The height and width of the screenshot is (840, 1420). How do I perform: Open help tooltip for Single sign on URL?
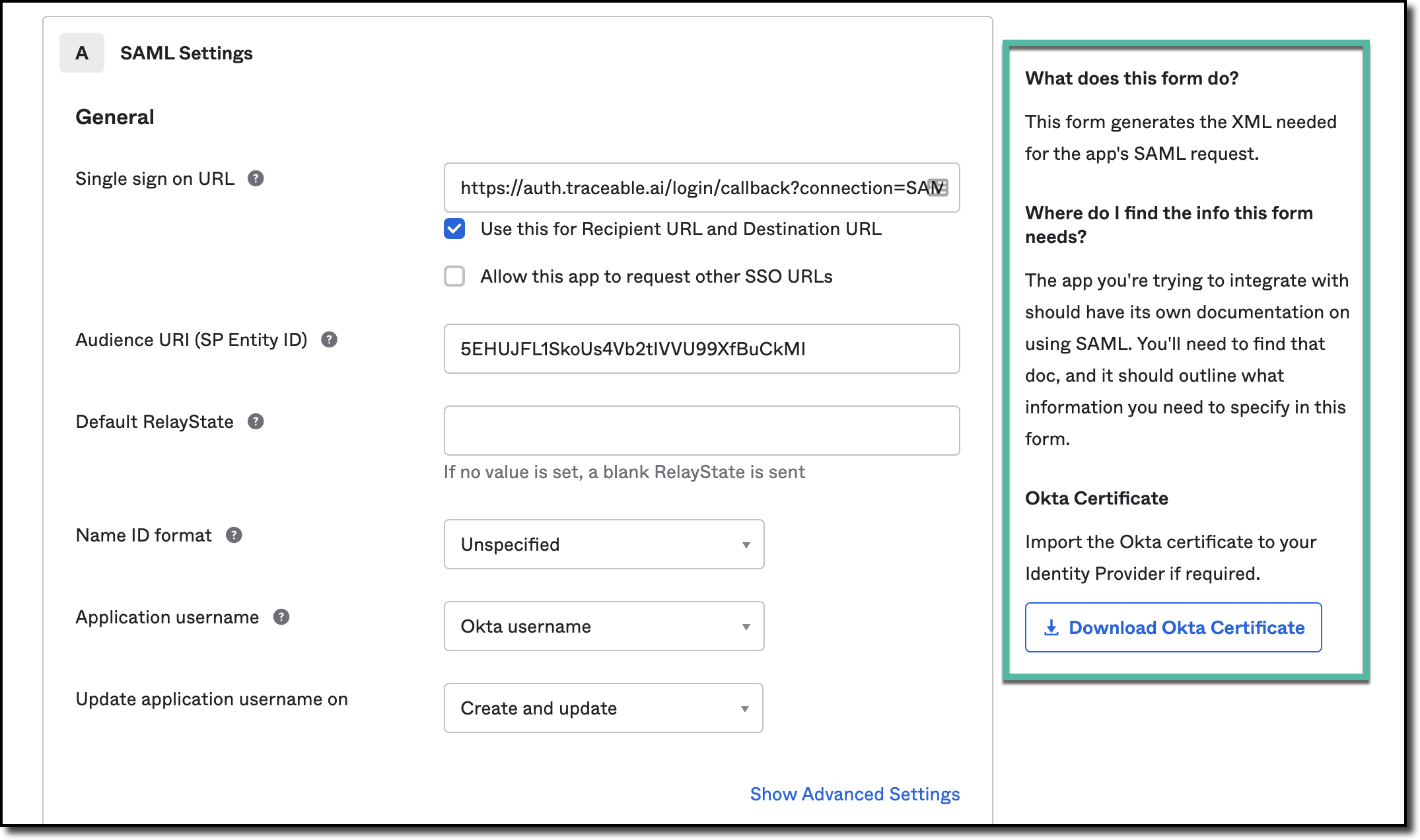[256, 178]
